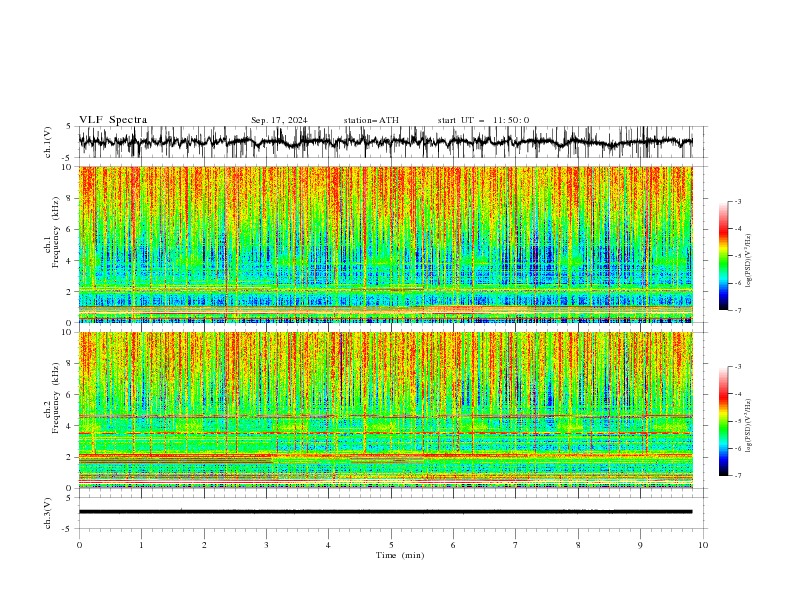
Task: Select the date "Sep. 17, 2024"
Action: point(279,120)
